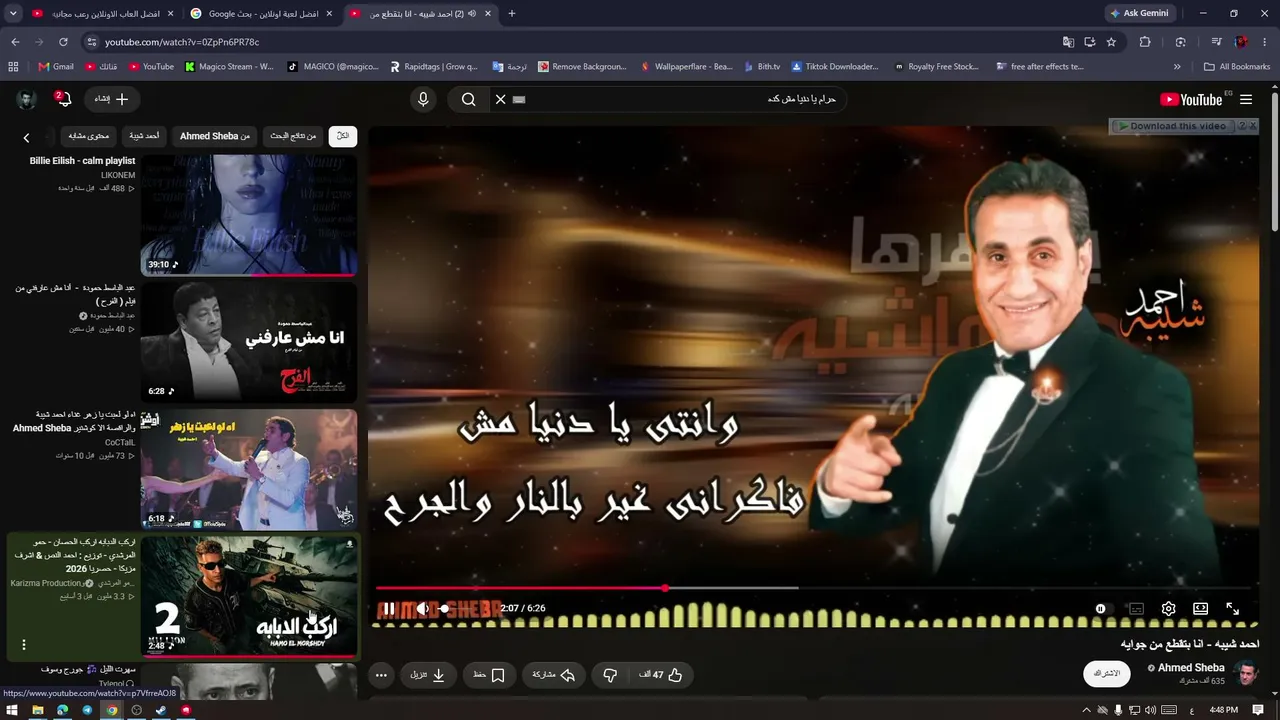Switch to theater mode in the player

pos(1200,608)
